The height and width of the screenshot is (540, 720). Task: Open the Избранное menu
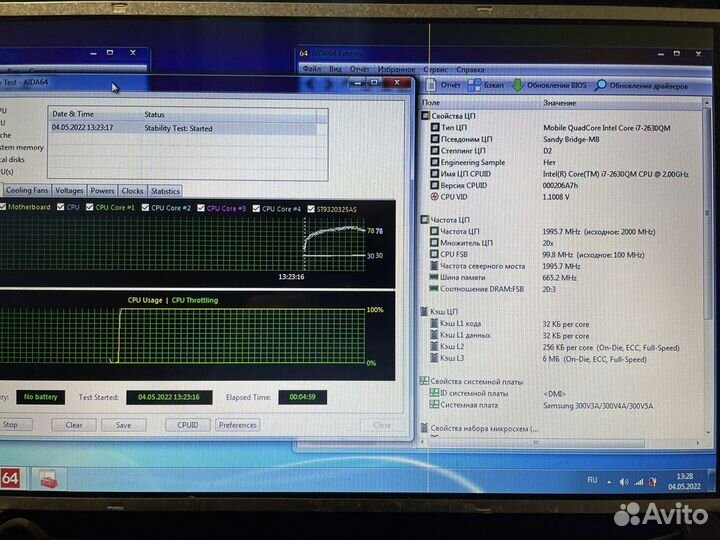(x=396, y=70)
